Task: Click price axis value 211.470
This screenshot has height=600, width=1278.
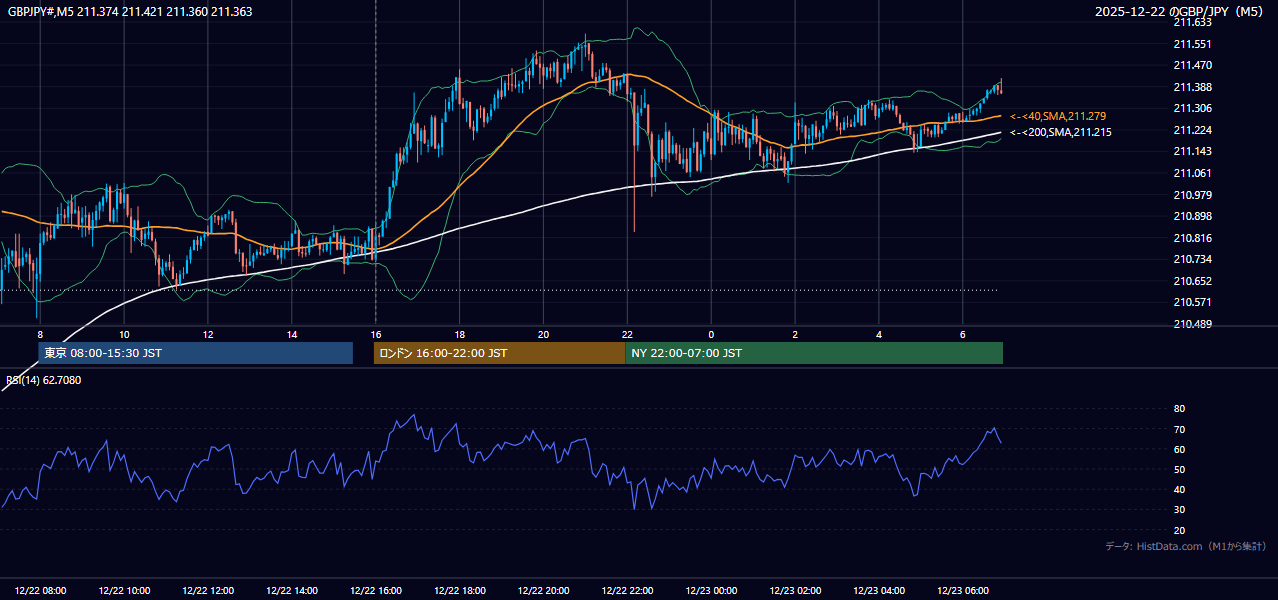Action: click(x=1192, y=65)
